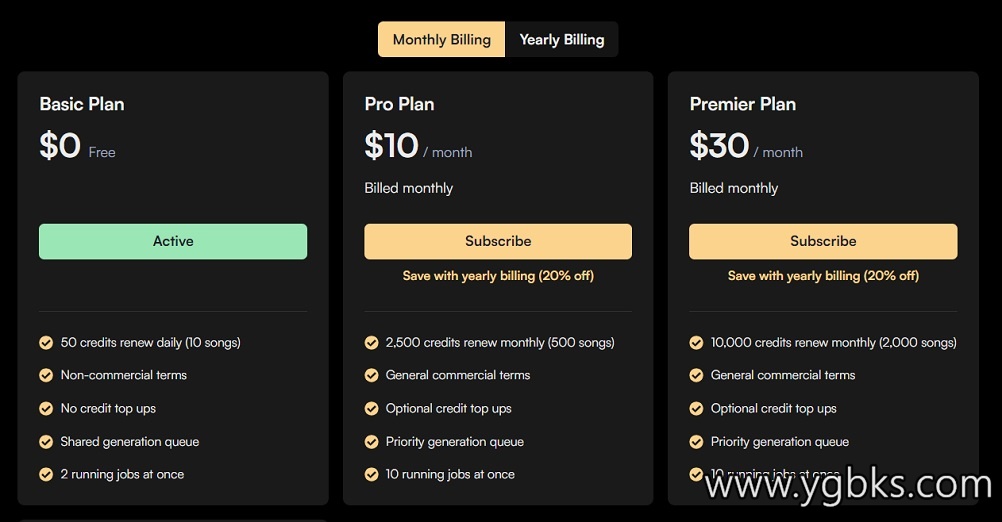Click Premier Plan Optional credit top ups checkmark
The image size is (1002, 522).
pyautogui.click(x=697, y=409)
